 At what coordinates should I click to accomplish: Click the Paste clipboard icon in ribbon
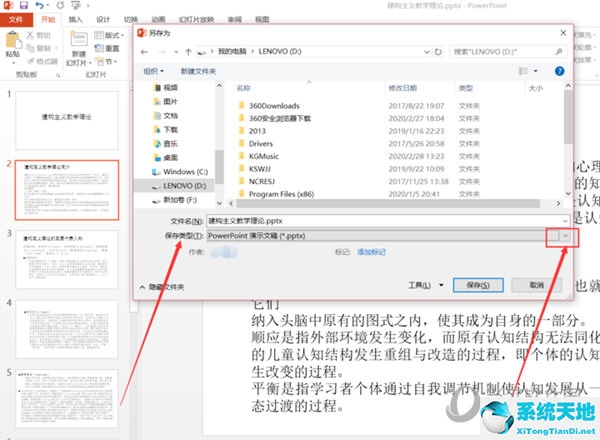[x=13, y=40]
